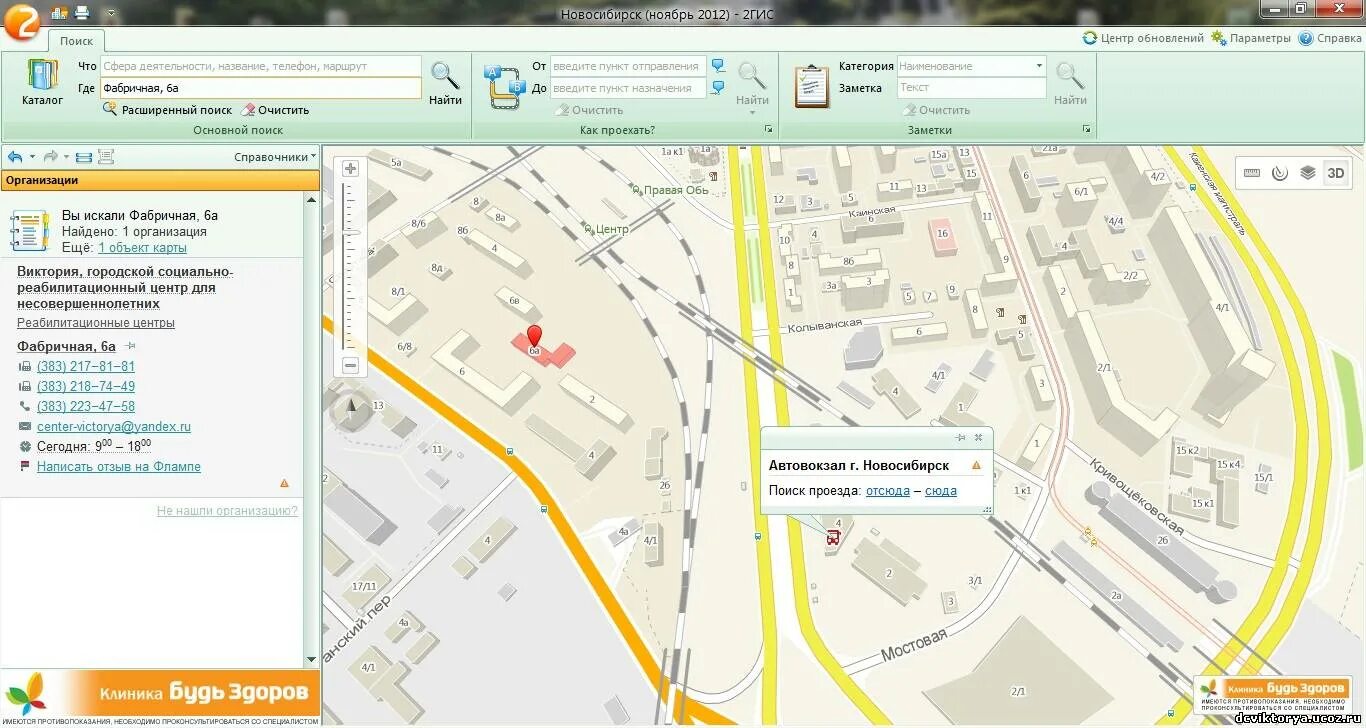Click Очистить in the Основной поиск group
Screen dimensions: 1366x728
pos(275,110)
